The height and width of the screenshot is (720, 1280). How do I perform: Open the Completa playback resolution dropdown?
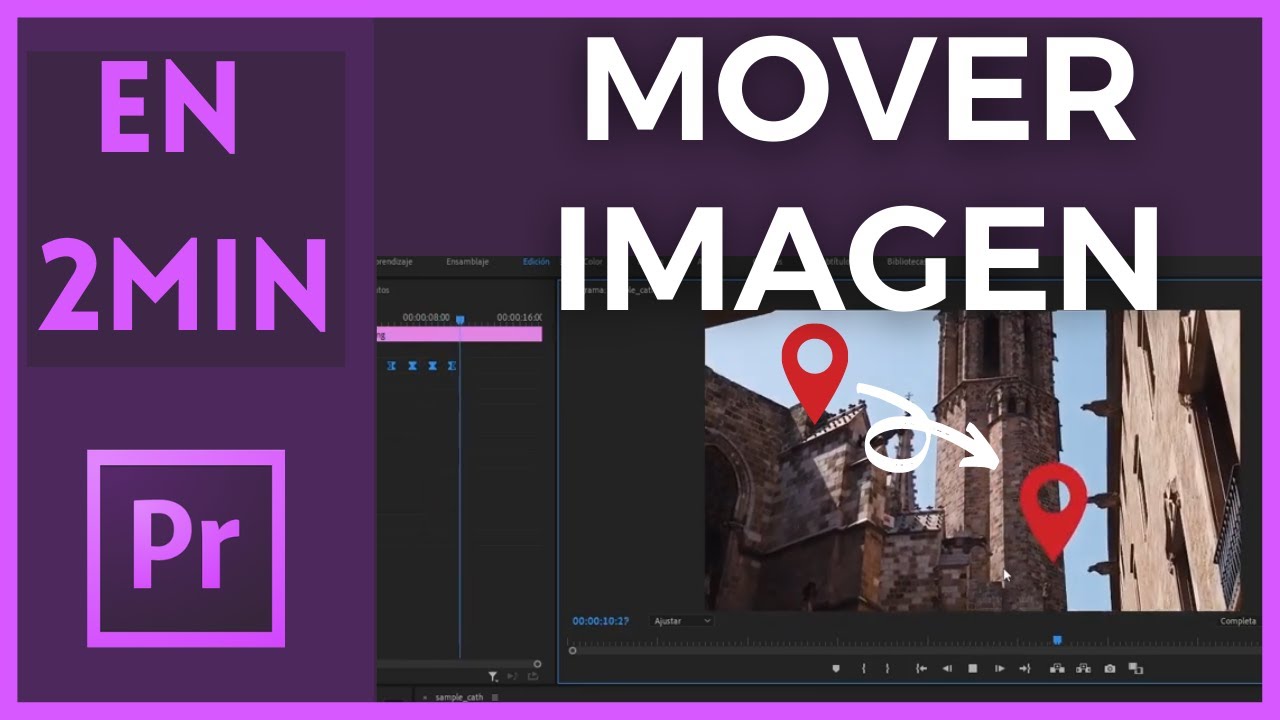point(1238,621)
